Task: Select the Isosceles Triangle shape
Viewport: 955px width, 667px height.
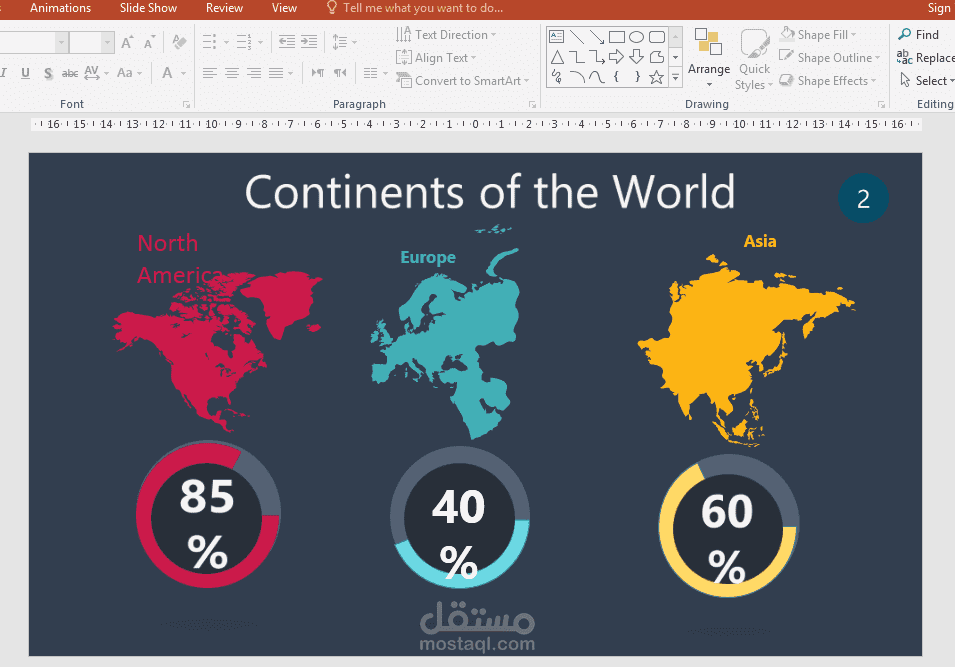Action: [557, 57]
